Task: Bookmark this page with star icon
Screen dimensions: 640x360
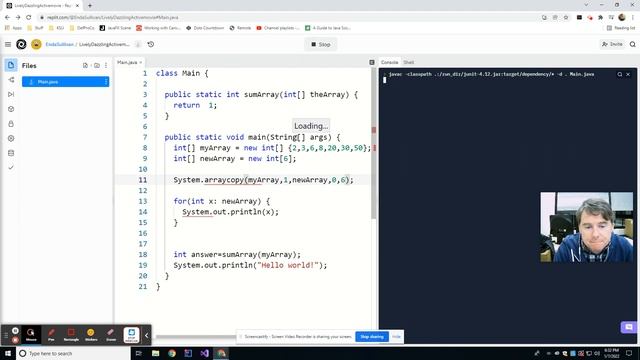Action: [566, 18]
